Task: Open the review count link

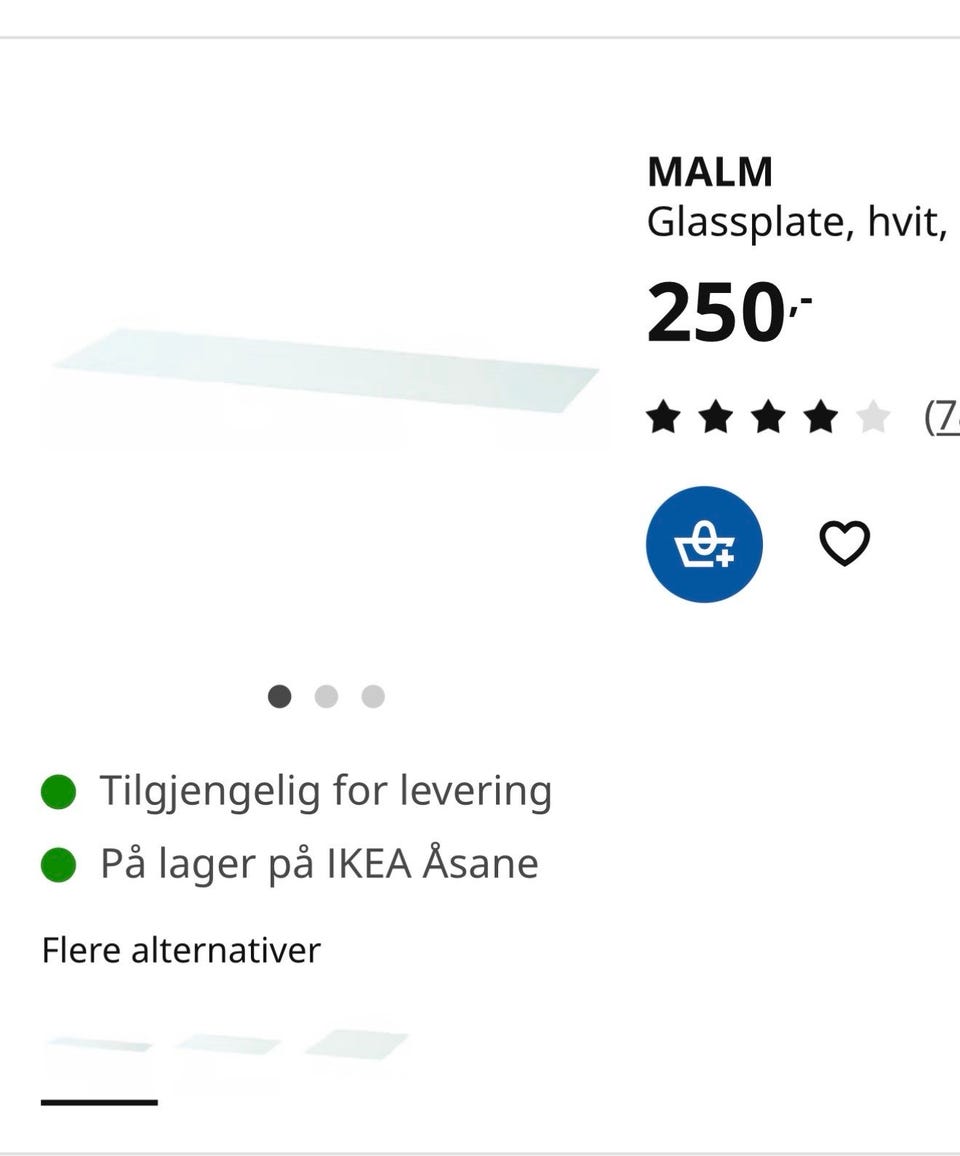Action: 945,417
